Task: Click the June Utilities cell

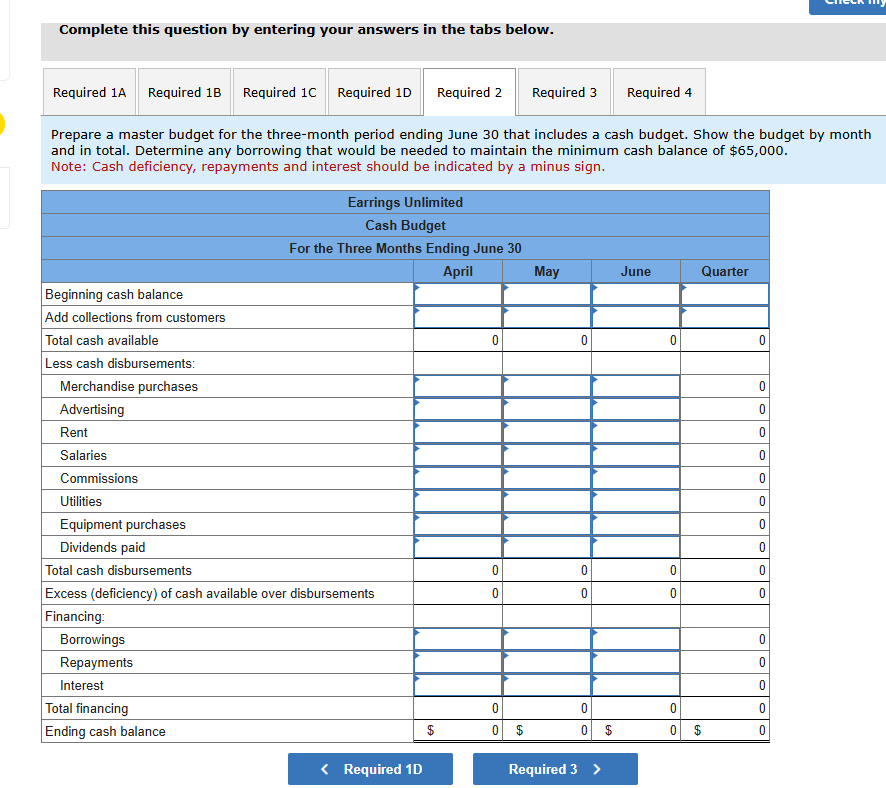Action: tap(636, 502)
